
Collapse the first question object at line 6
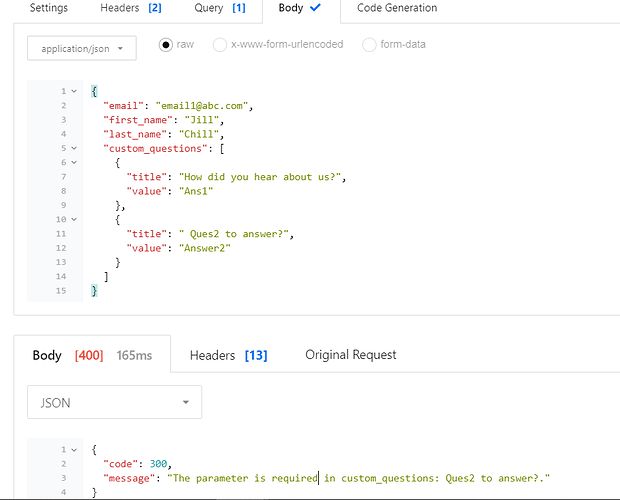[74, 162]
